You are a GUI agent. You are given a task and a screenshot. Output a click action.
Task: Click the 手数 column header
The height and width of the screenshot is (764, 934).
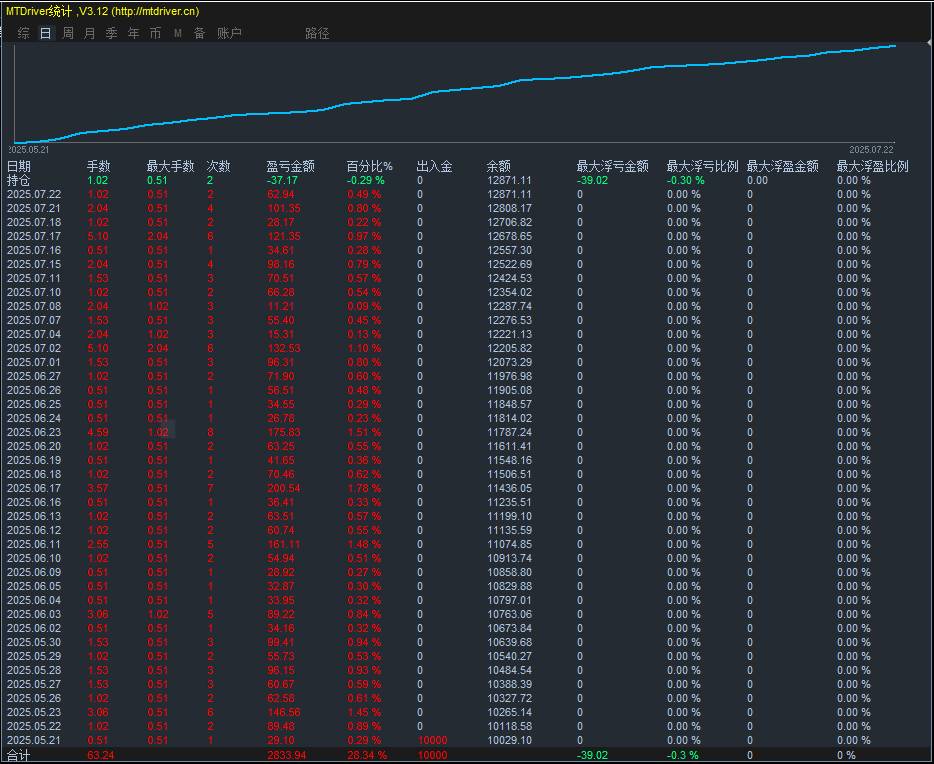tap(98, 166)
